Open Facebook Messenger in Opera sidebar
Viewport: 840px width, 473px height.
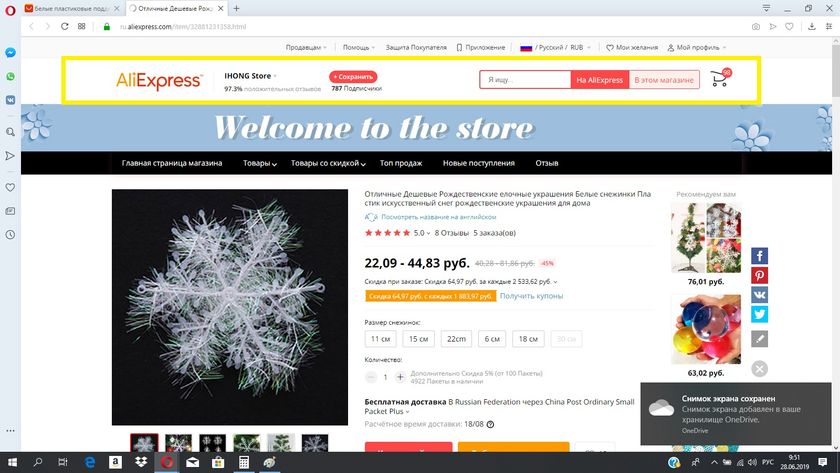coord(10,52)
